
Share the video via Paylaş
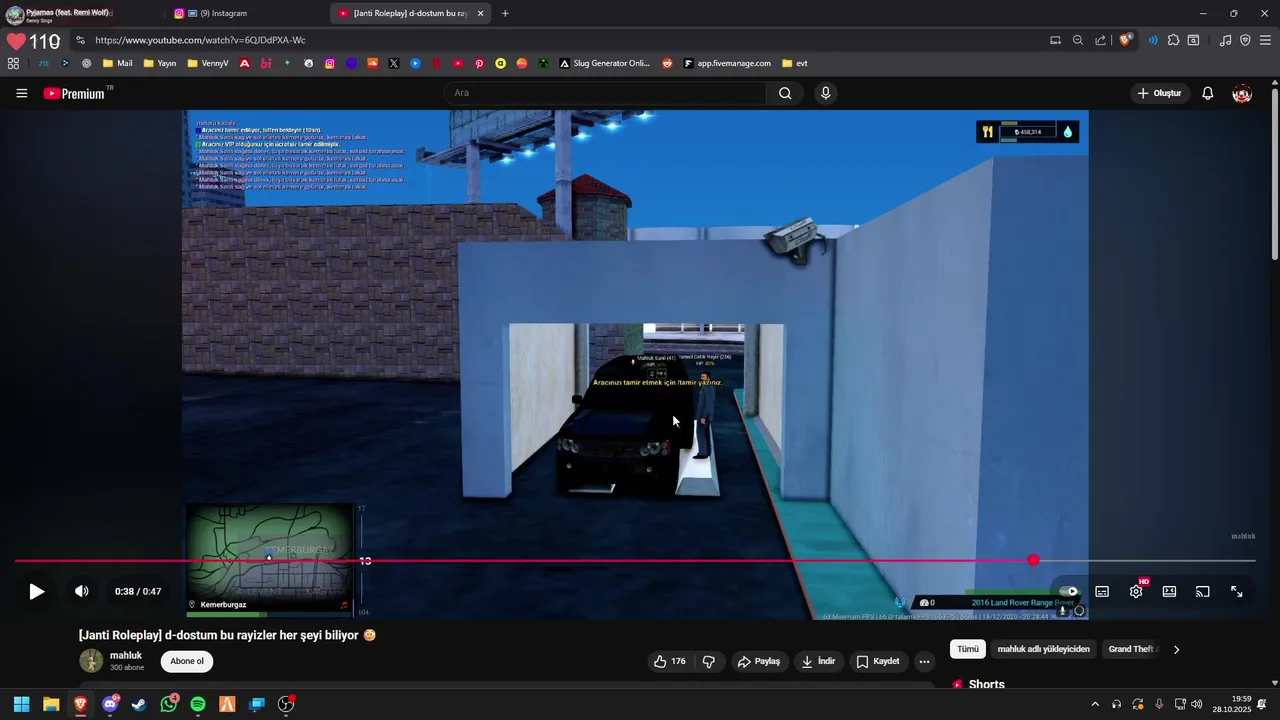coord(758,661)
